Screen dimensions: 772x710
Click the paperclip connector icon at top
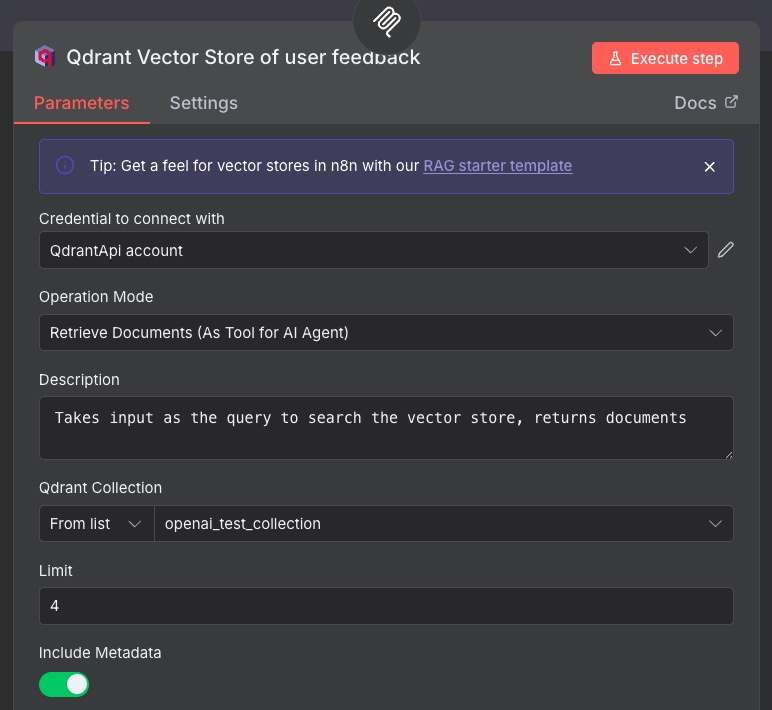coord(387,20)
